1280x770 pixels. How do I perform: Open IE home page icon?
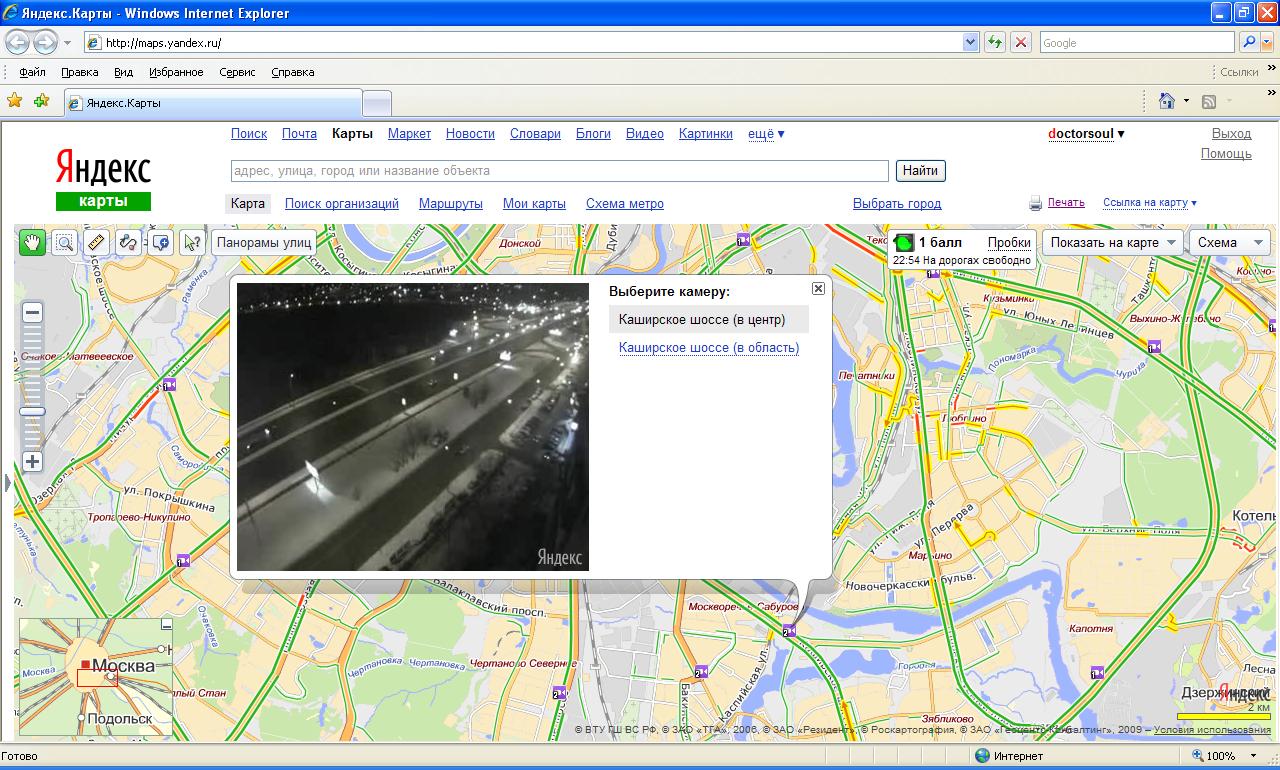point(1166,101)
